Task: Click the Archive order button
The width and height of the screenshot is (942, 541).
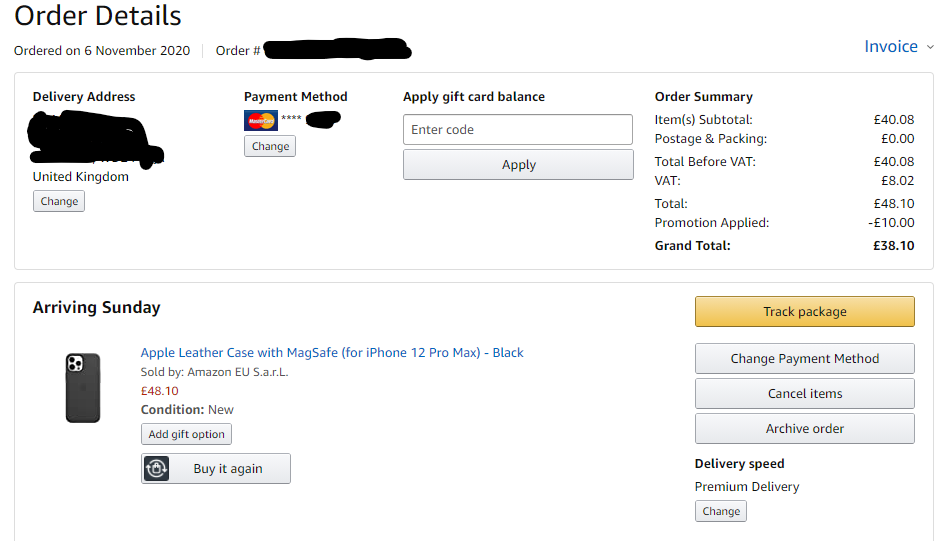Action: (x=804, y=428)
